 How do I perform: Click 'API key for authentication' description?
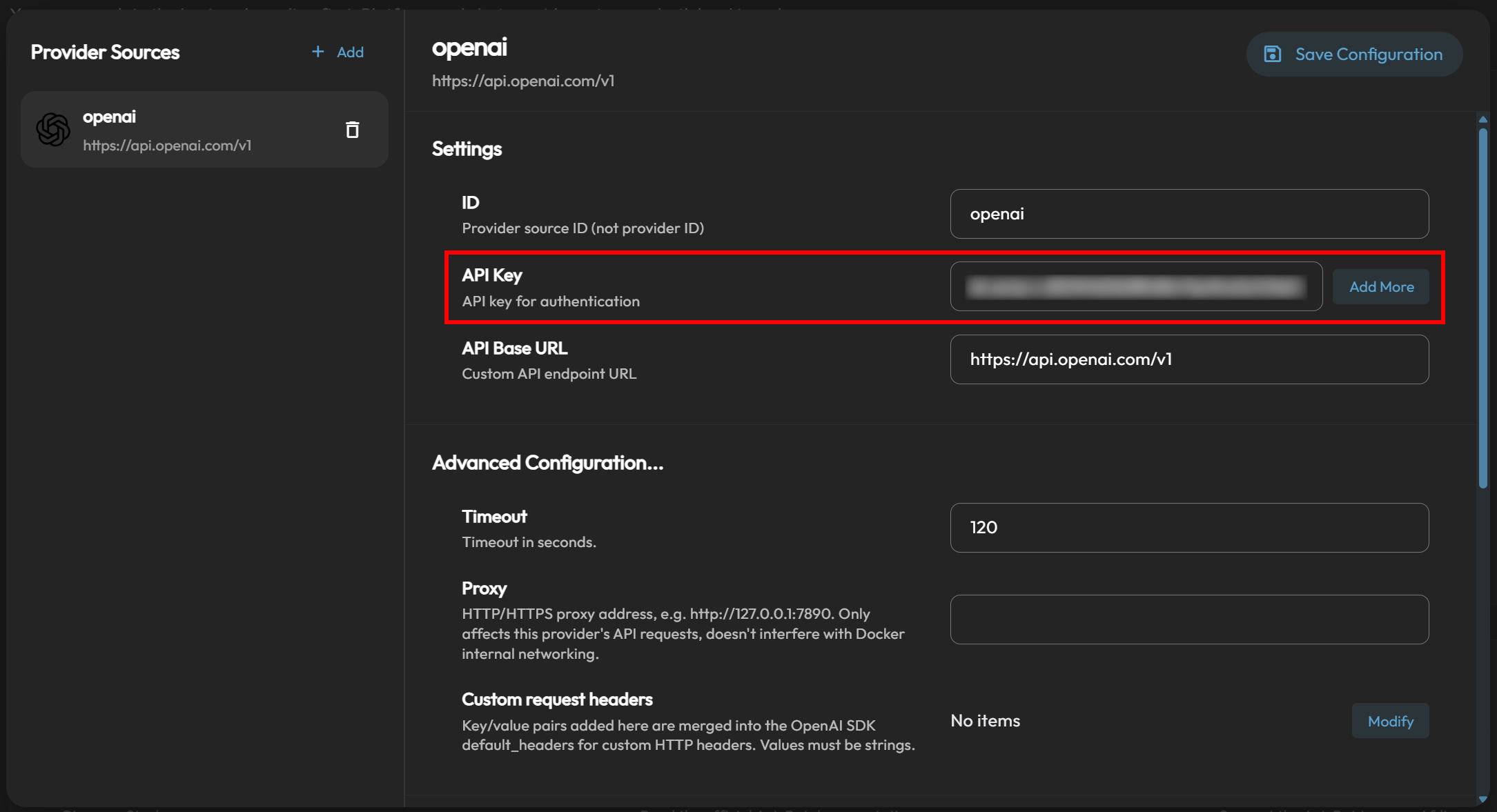(551, 301)
